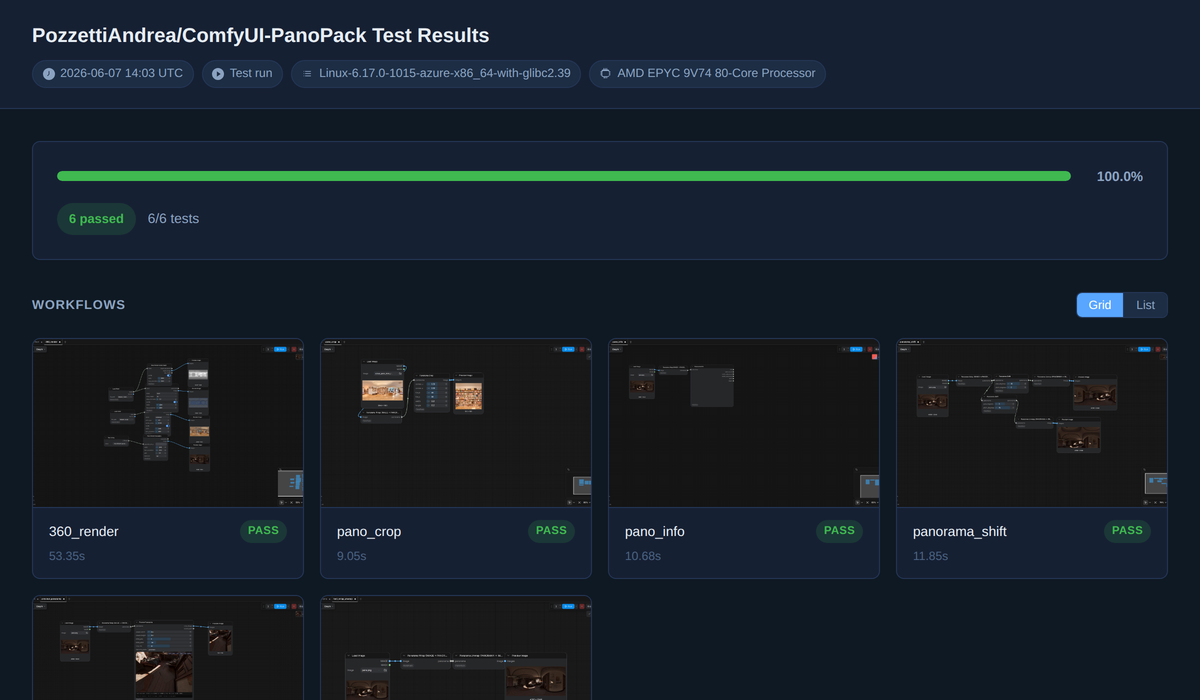Open the pano_info workflow screenshot
The width and height of the screenshot is (1200, 700).
744,422
